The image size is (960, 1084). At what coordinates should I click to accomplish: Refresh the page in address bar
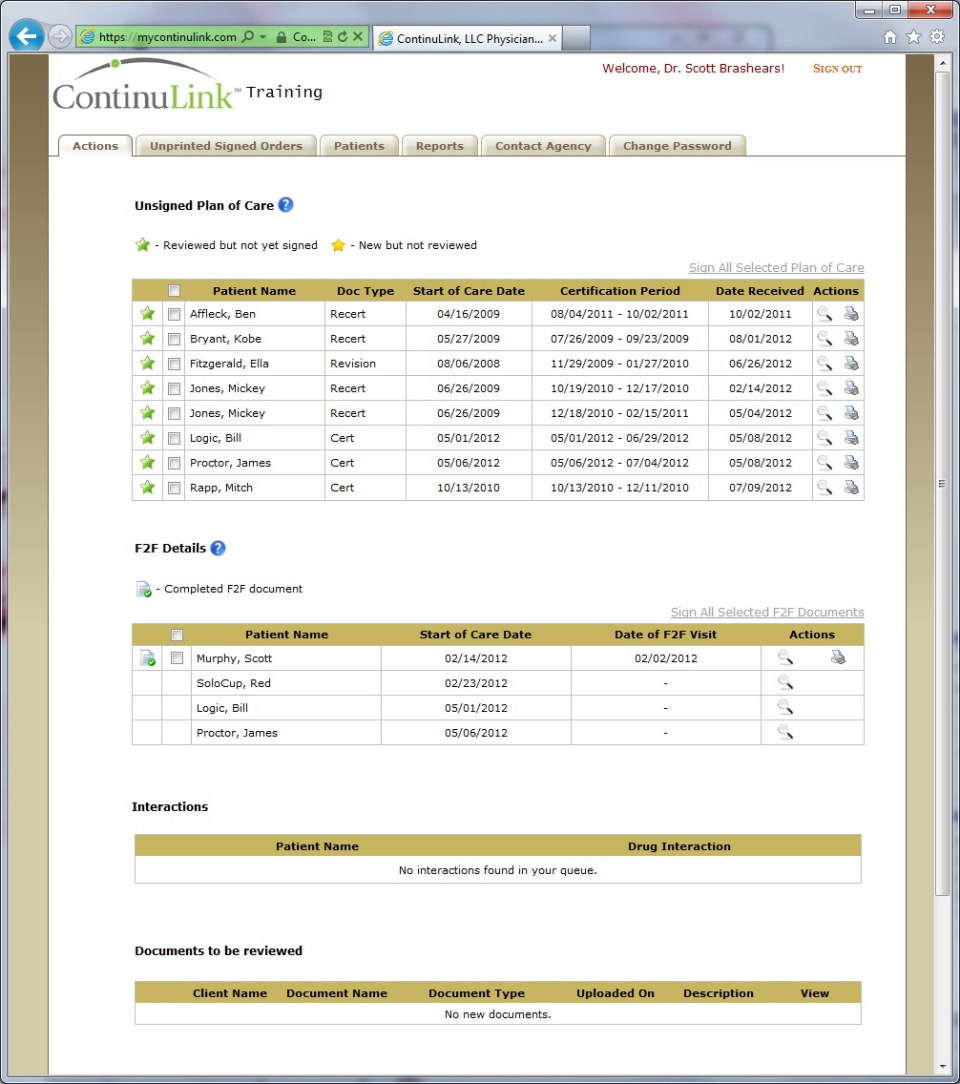(x=342, y=37)
